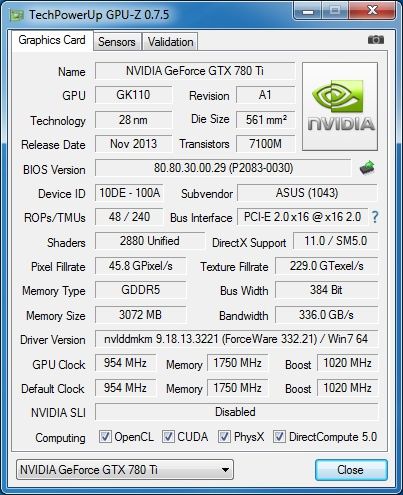Click the BIOS save chip icon
Screen dimensions: 403x495
click(367, 168)
